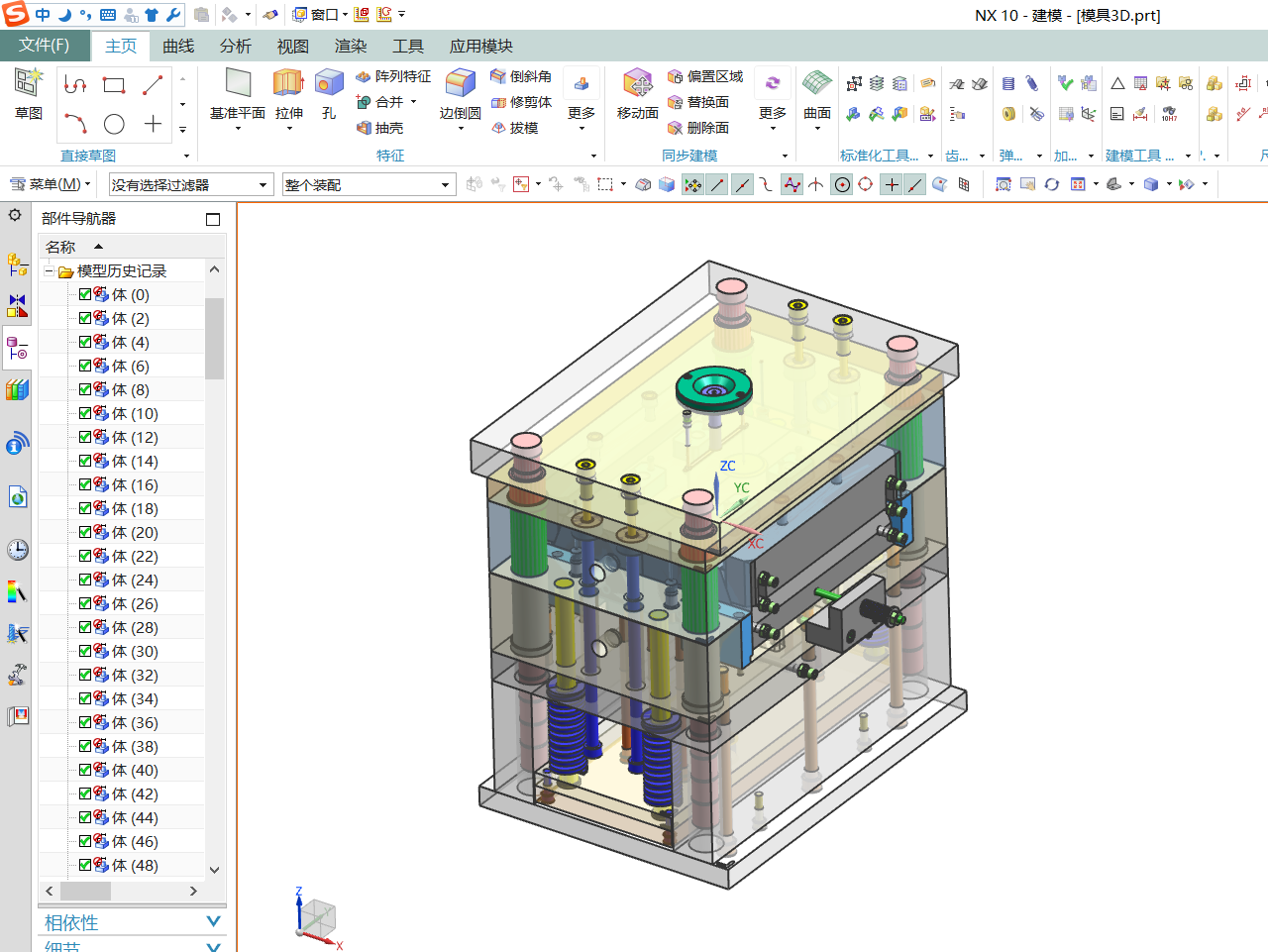The image size is (1268, 952).
Task: Expand the 相依性 panel section
Action: click(x=213, y=922)
